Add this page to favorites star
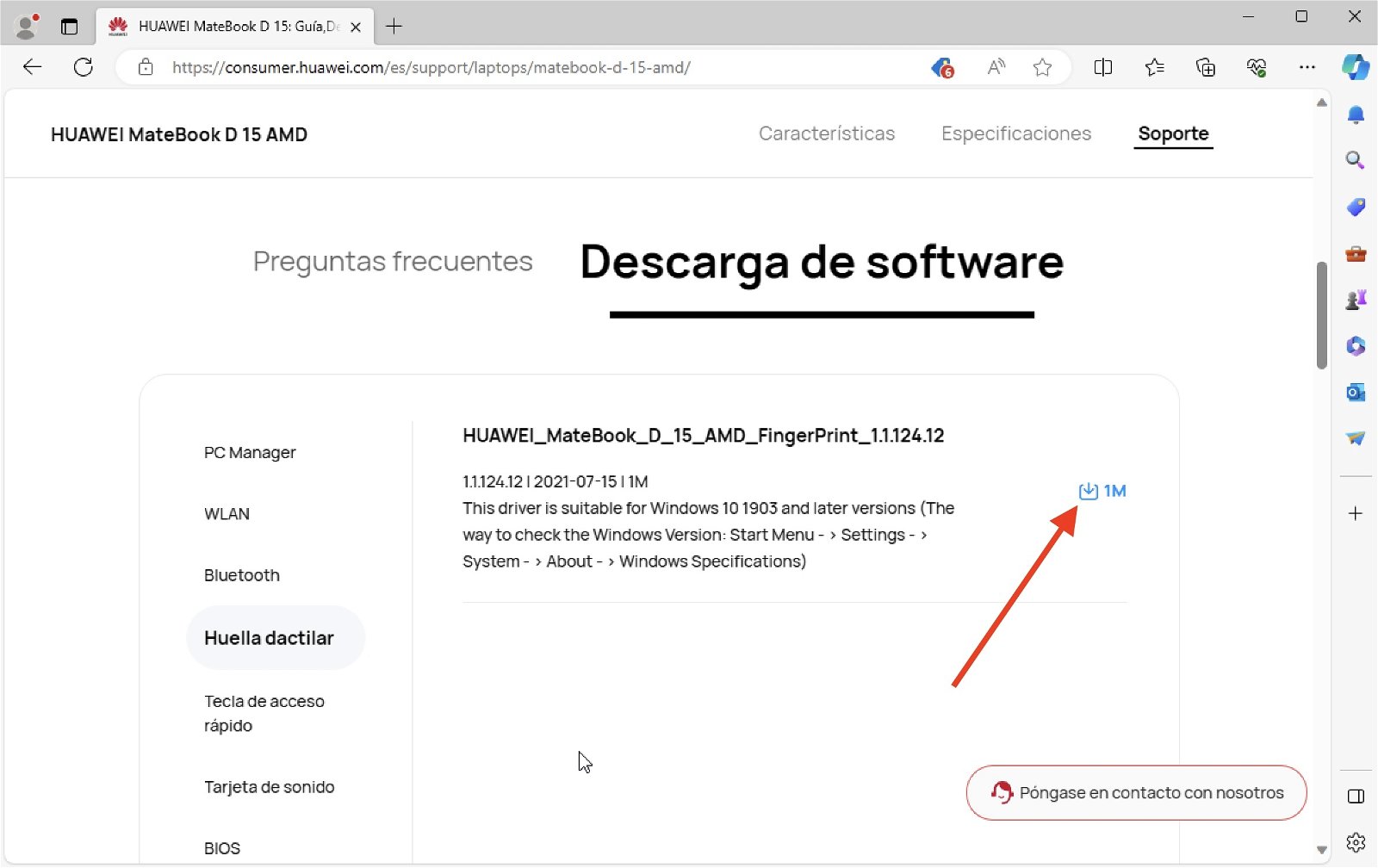1378x868 pixels. pos(1042,67)
